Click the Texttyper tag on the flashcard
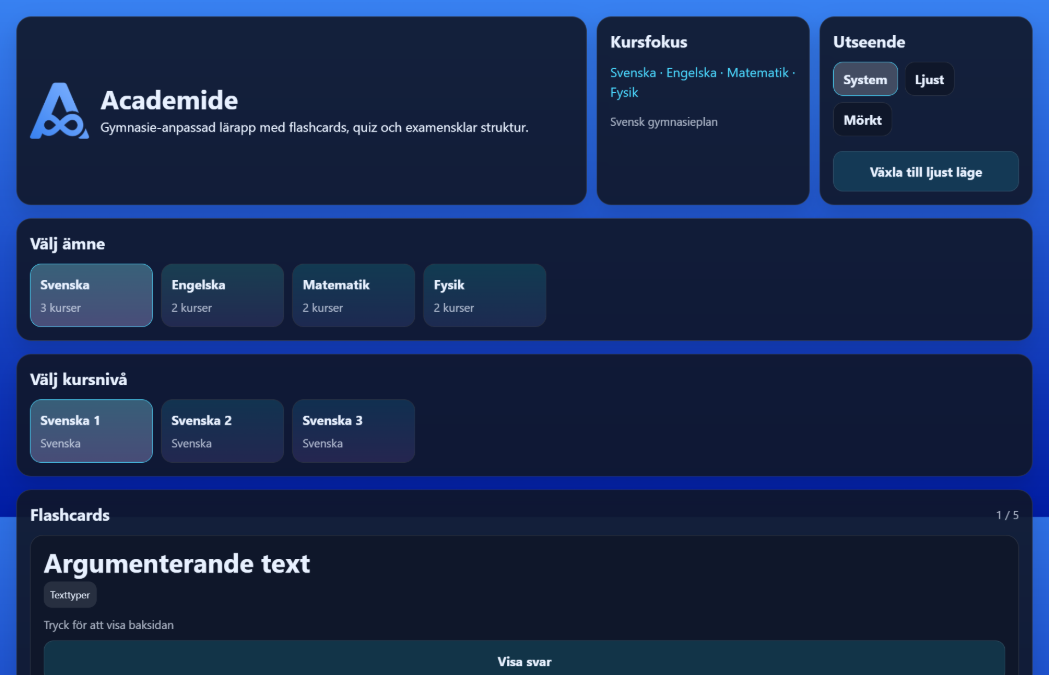The width and height of the screenshot is (1050, 675). tap(70, 595)
